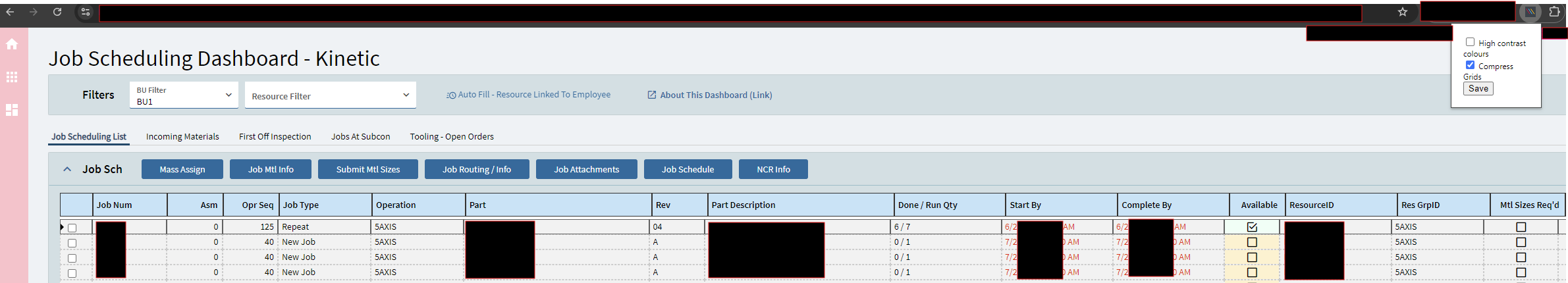Sort by Asm column header

click(196, 205)
